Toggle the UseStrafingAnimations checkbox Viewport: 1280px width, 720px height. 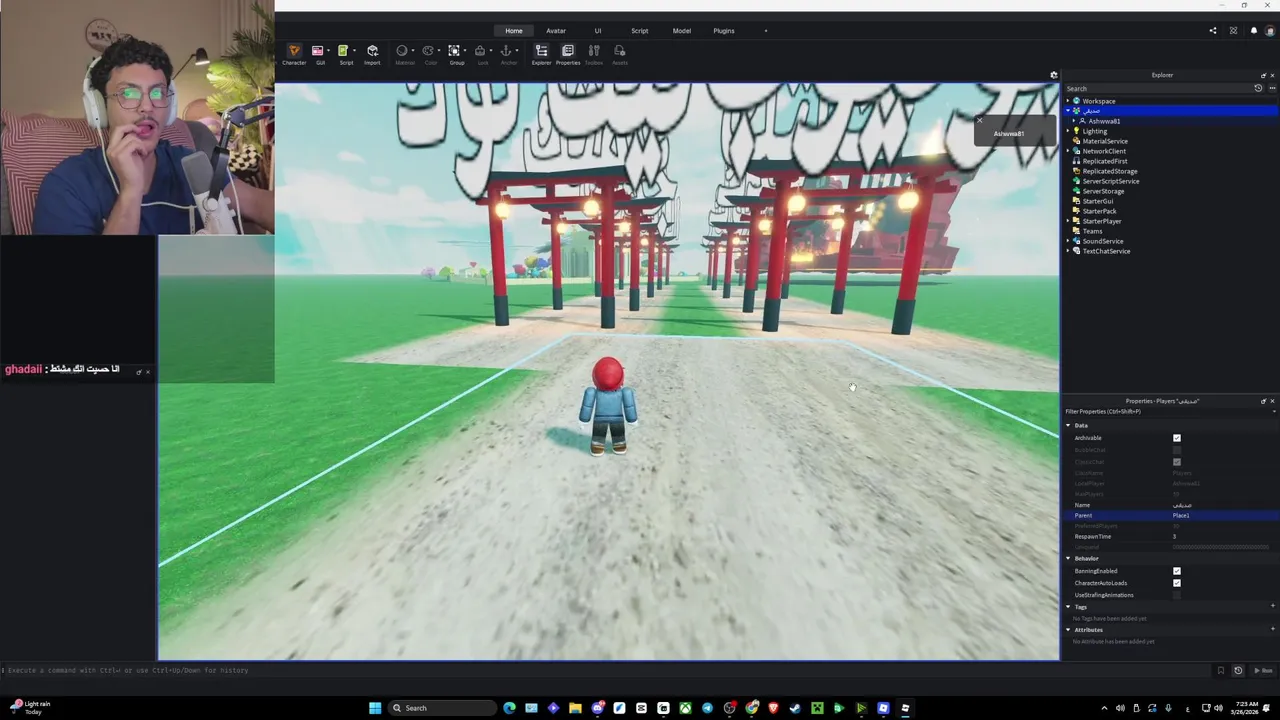(x=1177, y=595)
